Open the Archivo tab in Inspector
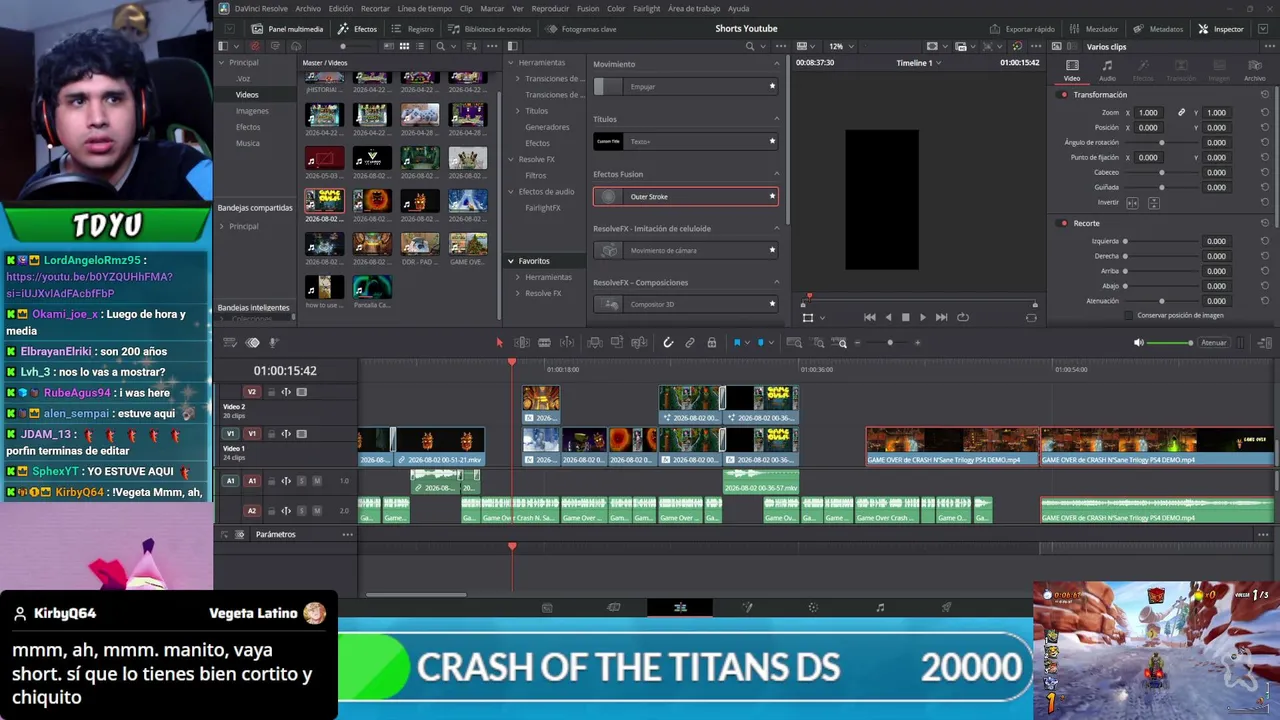 coord(1254,70)
